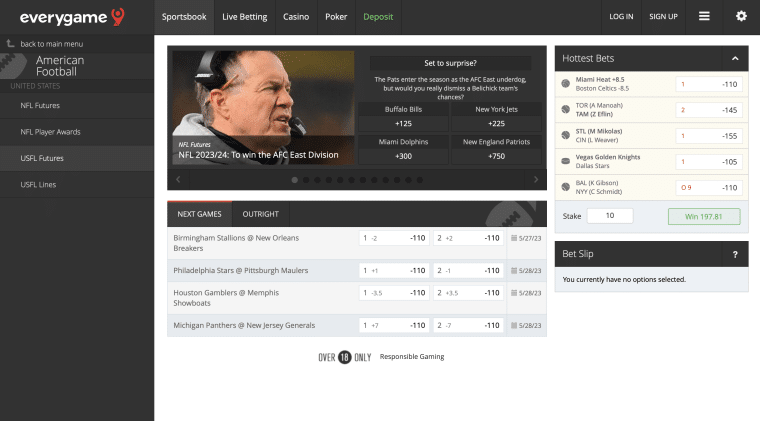Select the NEXT GAMES tab
The image size is (760, 421).
click(199, 214)
